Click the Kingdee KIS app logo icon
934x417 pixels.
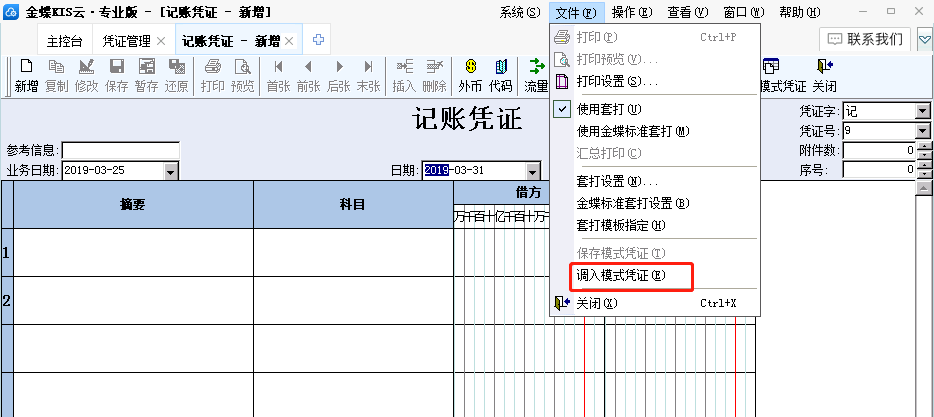click(11, 11)
